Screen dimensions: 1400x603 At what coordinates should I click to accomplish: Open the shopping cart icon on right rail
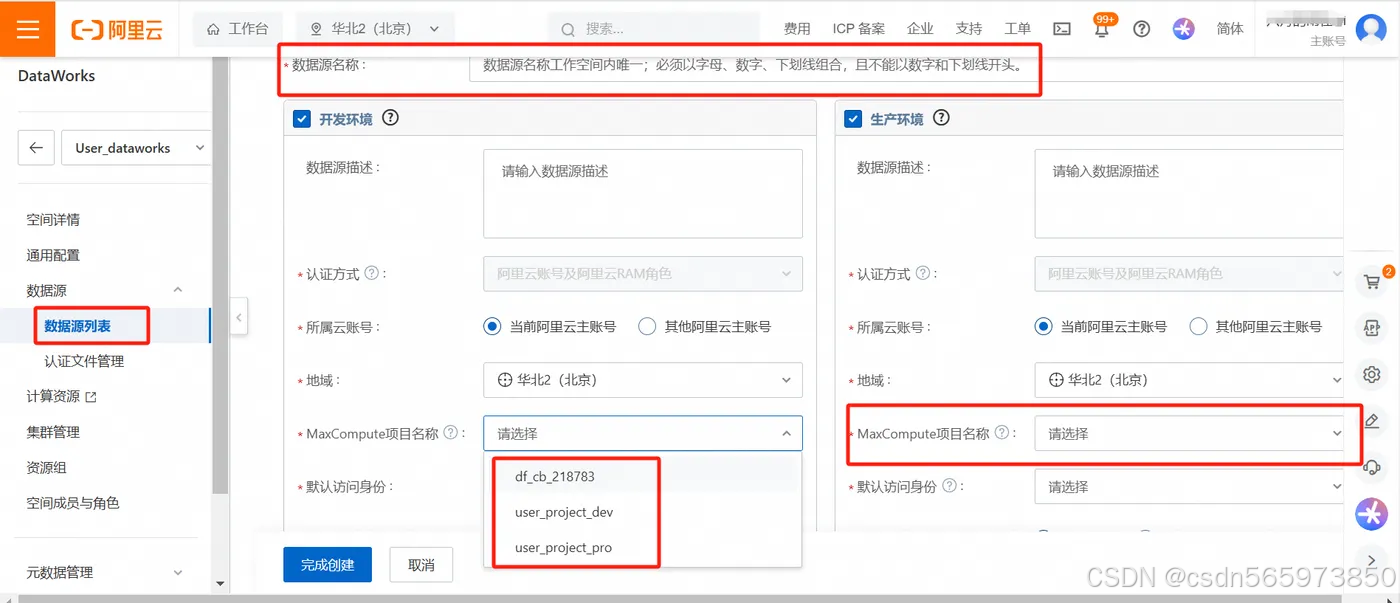pos(1372,282)
